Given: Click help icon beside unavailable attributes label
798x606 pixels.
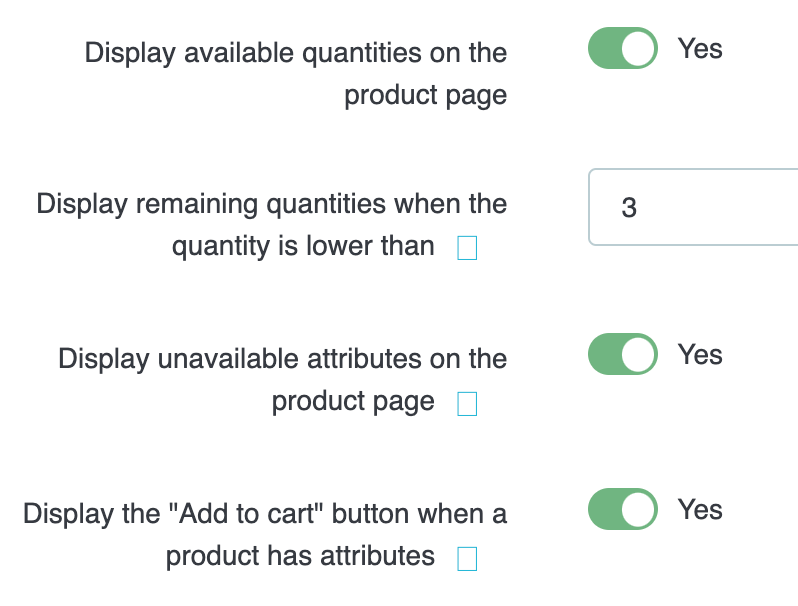Looking at the screenshot, I should click(466, 403).
